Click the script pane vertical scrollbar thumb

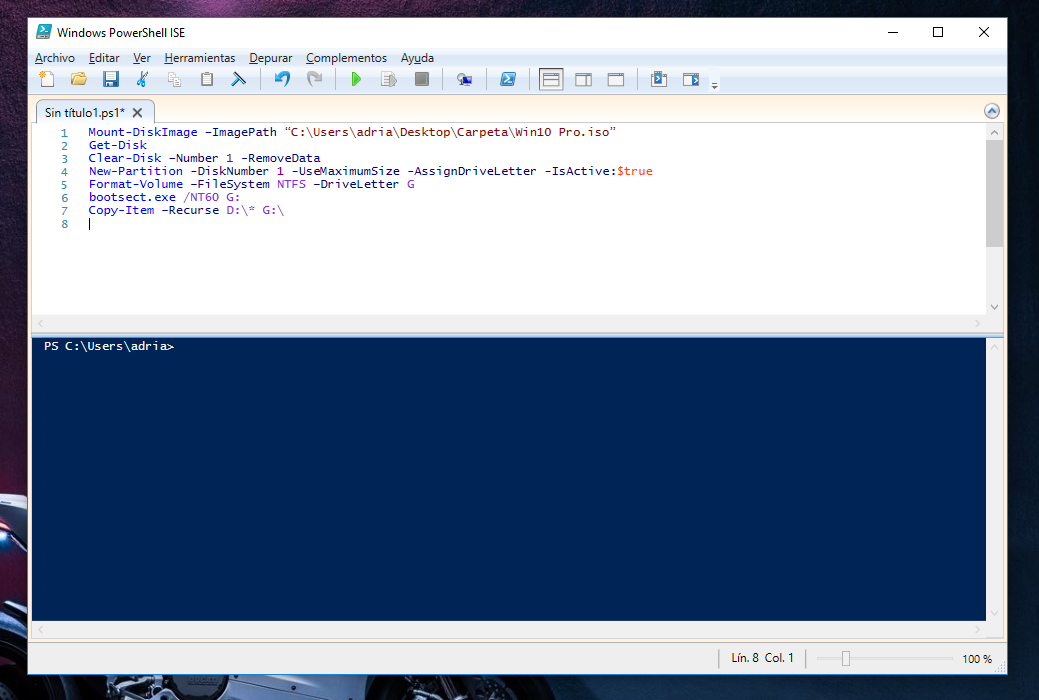point(994,193)
